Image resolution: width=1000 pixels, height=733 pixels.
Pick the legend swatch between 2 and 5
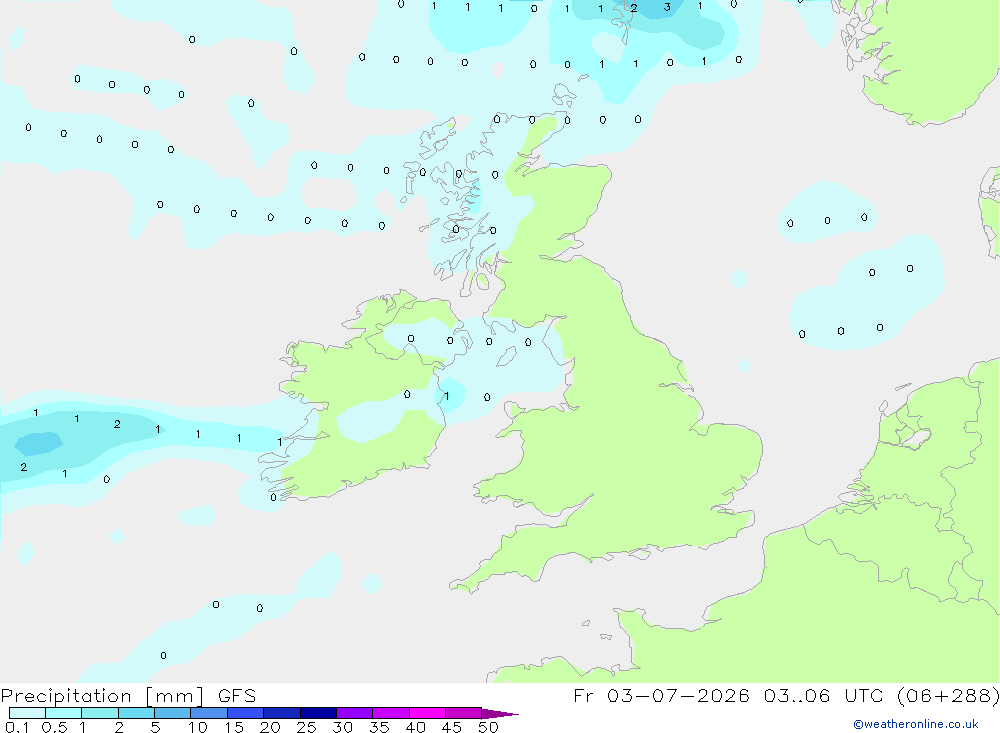[x=136, y=713]
